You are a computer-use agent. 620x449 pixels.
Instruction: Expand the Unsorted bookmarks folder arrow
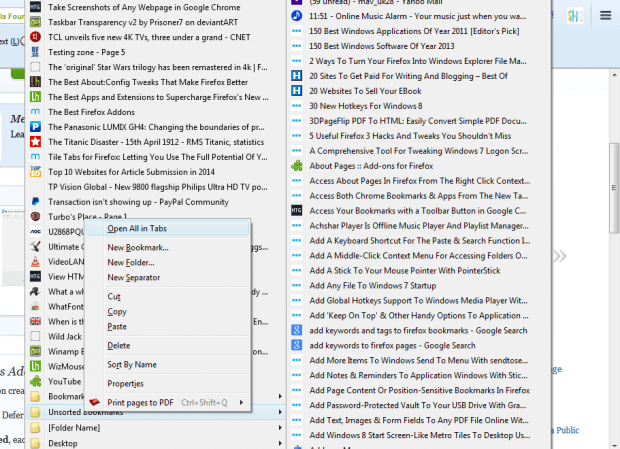click(x=280, y=412)
